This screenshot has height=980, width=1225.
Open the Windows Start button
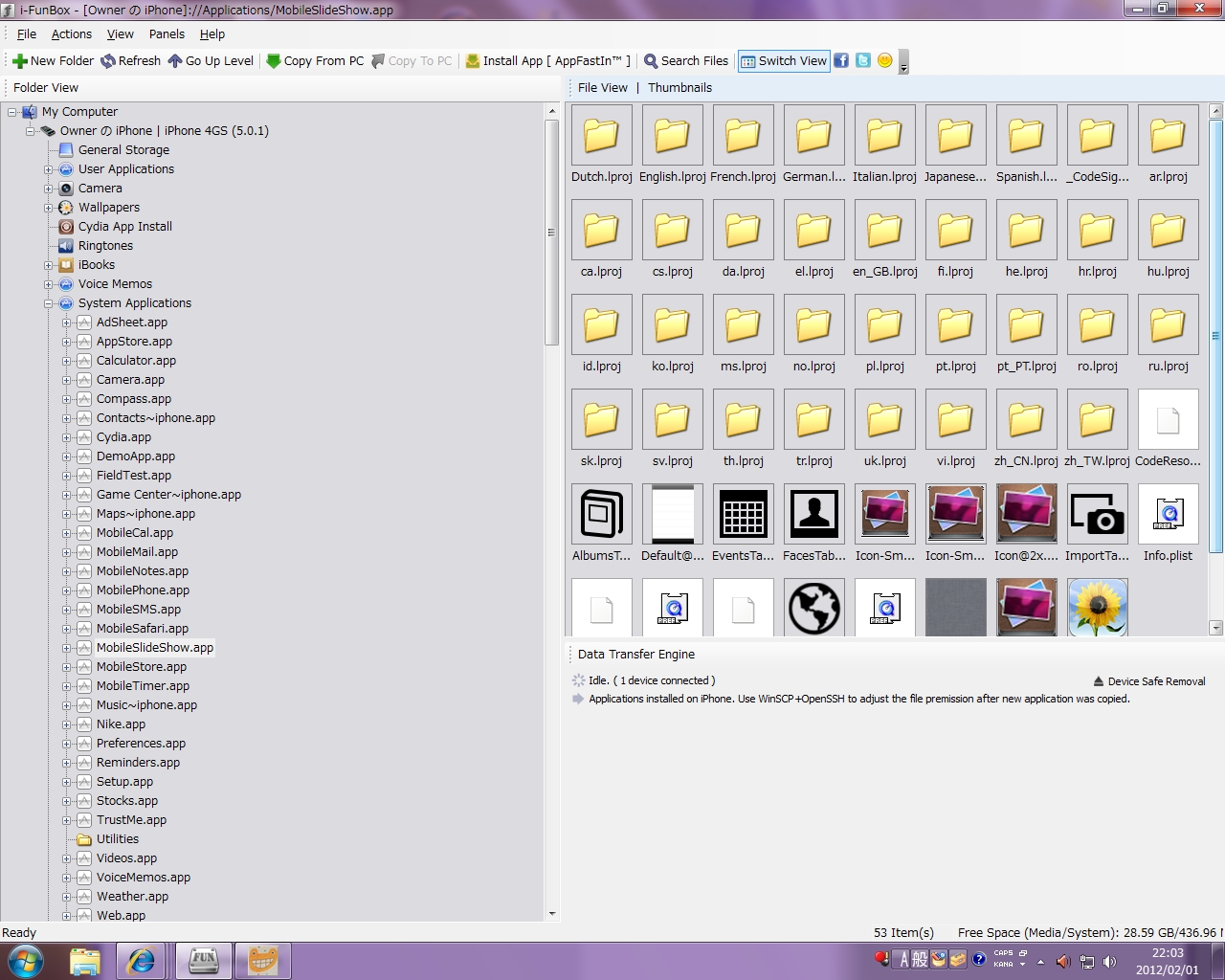pyautogui.click(x=26, y=961)
